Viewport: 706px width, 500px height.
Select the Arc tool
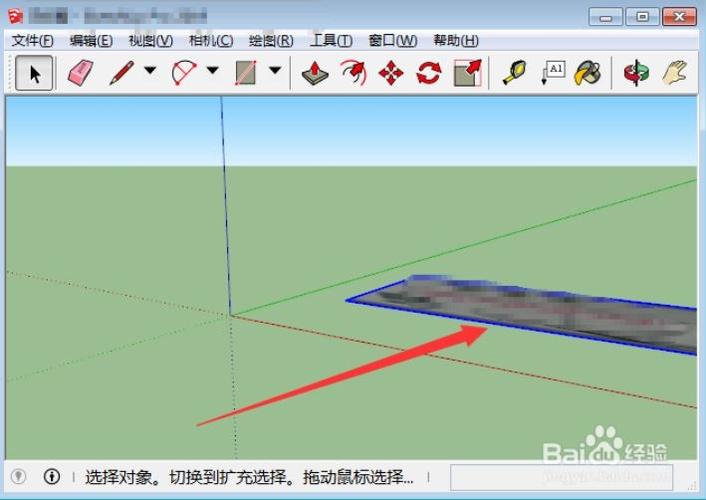click(x=184, y=73)
